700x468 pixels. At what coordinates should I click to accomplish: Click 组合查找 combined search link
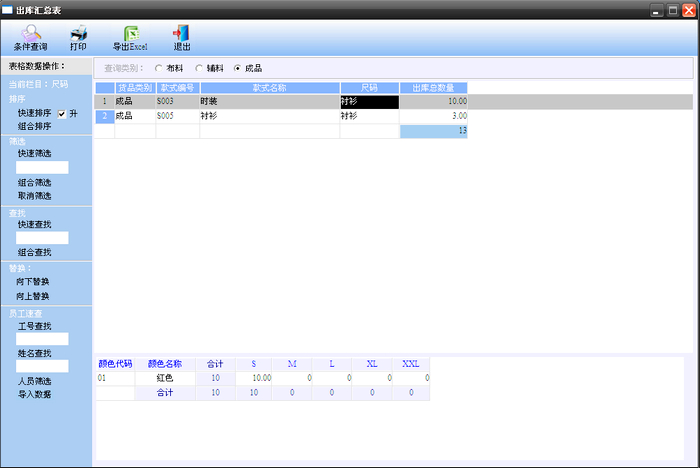pyautogui.click(x=35, y=252)
